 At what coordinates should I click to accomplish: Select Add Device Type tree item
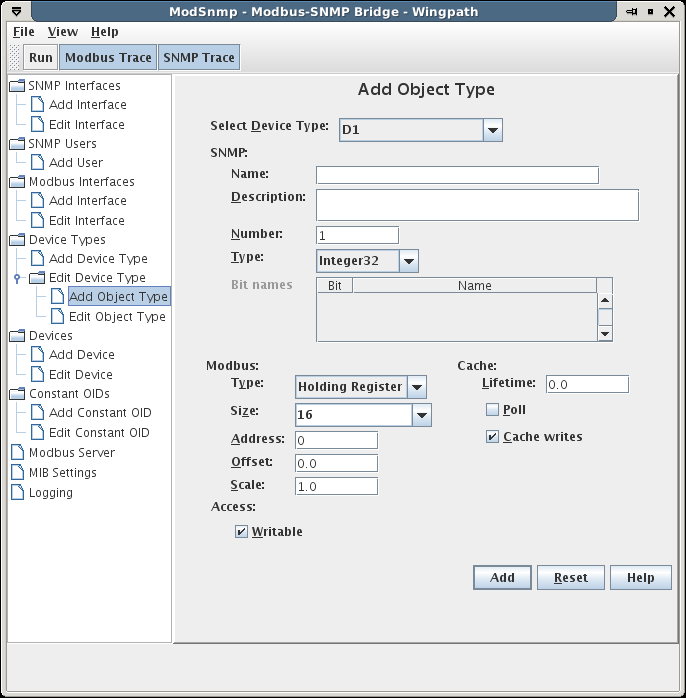pos(98,259)
